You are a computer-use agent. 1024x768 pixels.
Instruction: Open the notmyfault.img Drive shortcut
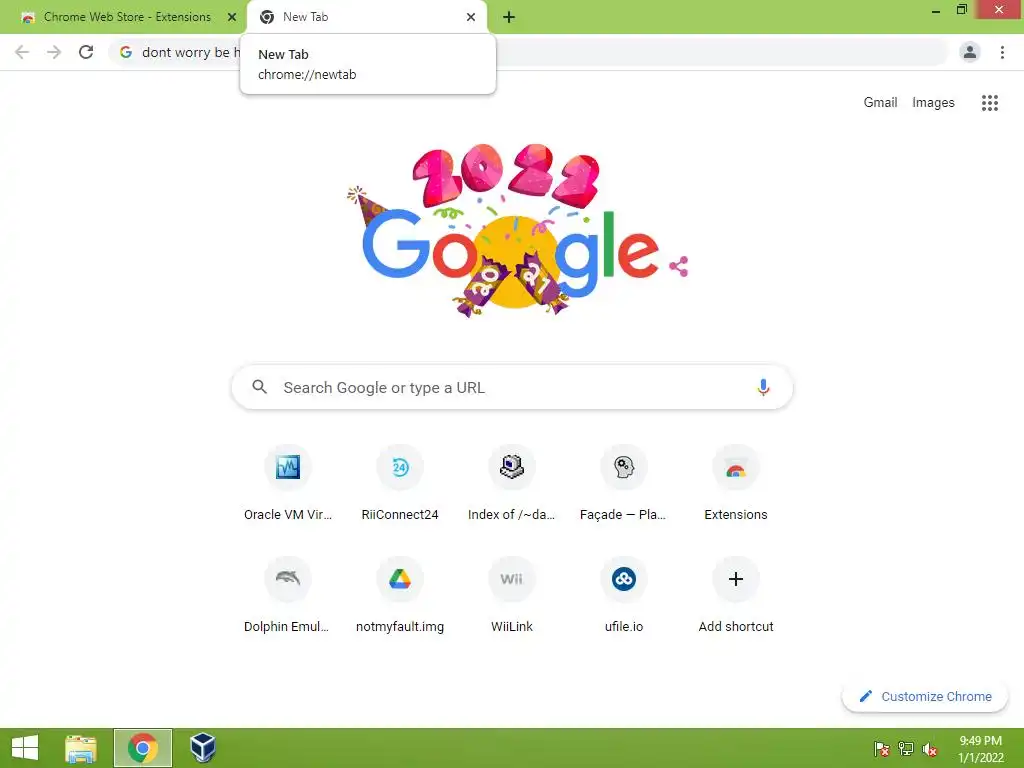coord(400,596)
